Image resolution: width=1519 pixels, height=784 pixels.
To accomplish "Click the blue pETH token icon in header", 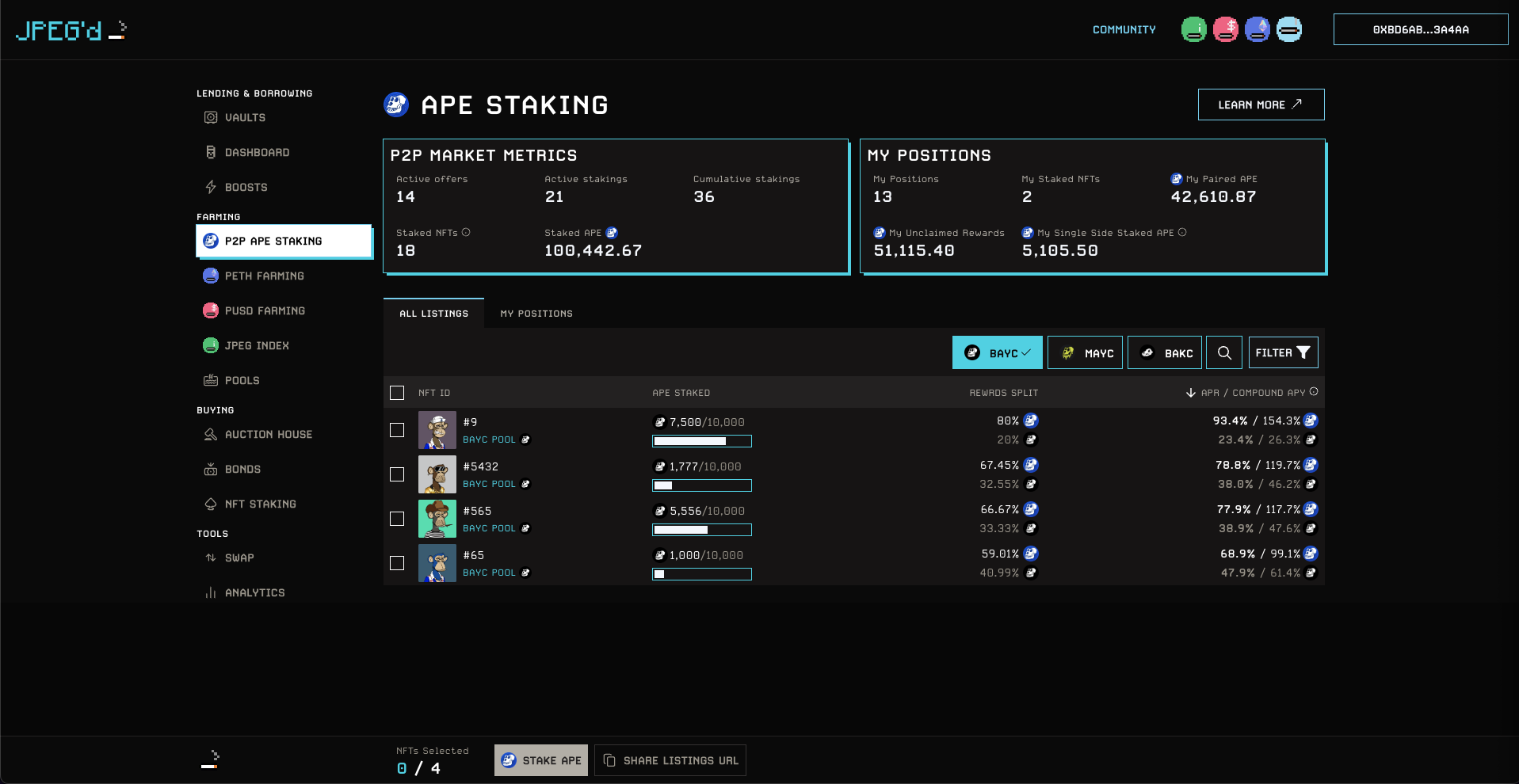I will (x=1257, y=29).
